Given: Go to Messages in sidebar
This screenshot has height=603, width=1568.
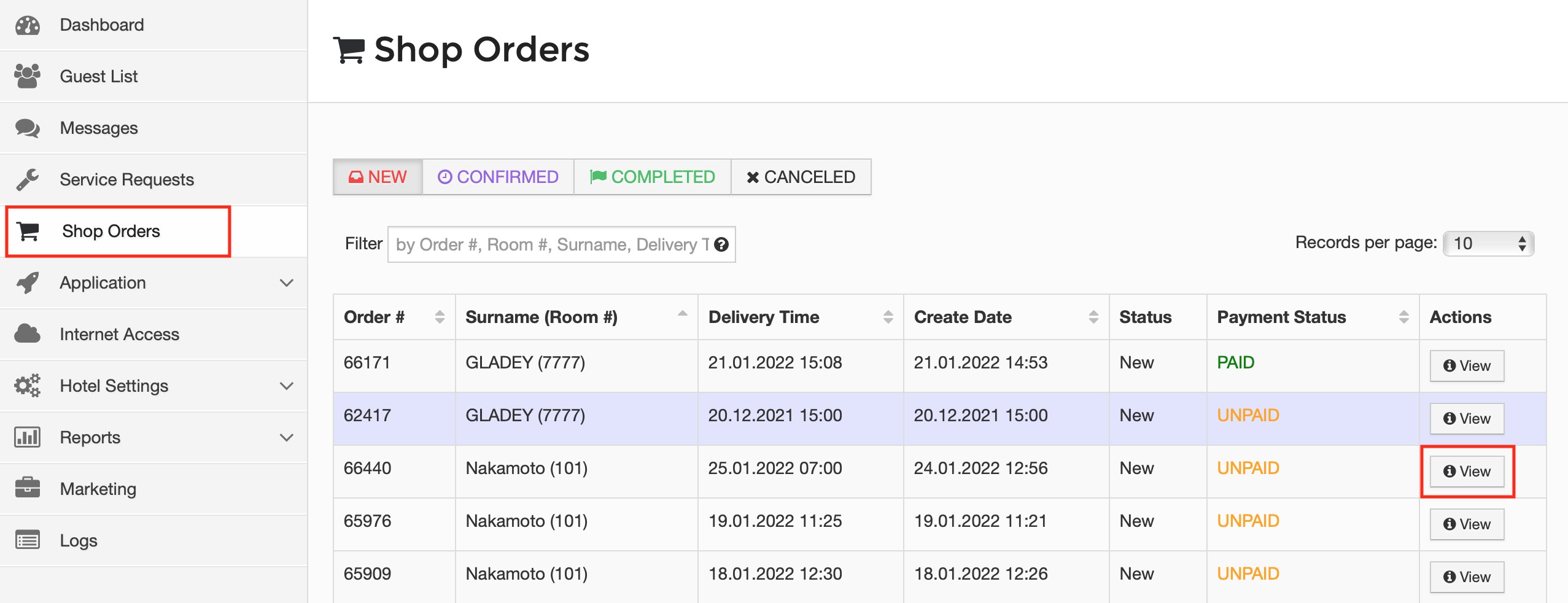Looking at the screenshot, I should tap(153, 128).
